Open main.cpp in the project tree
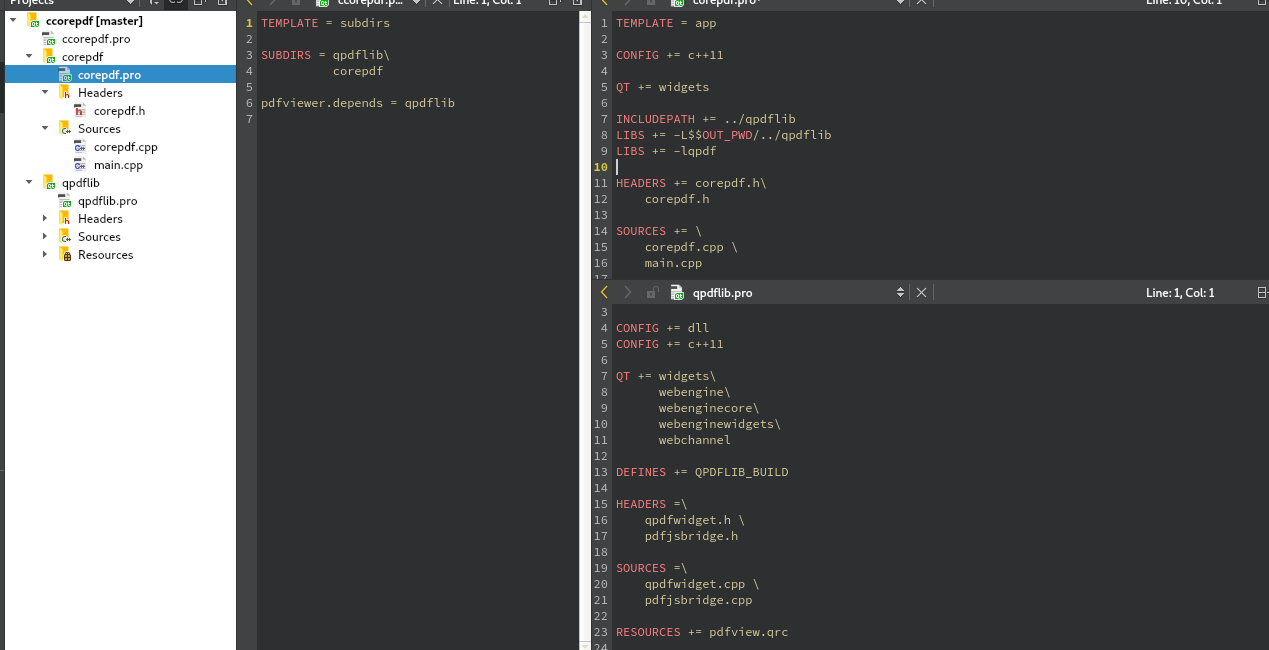 (118, 165)
